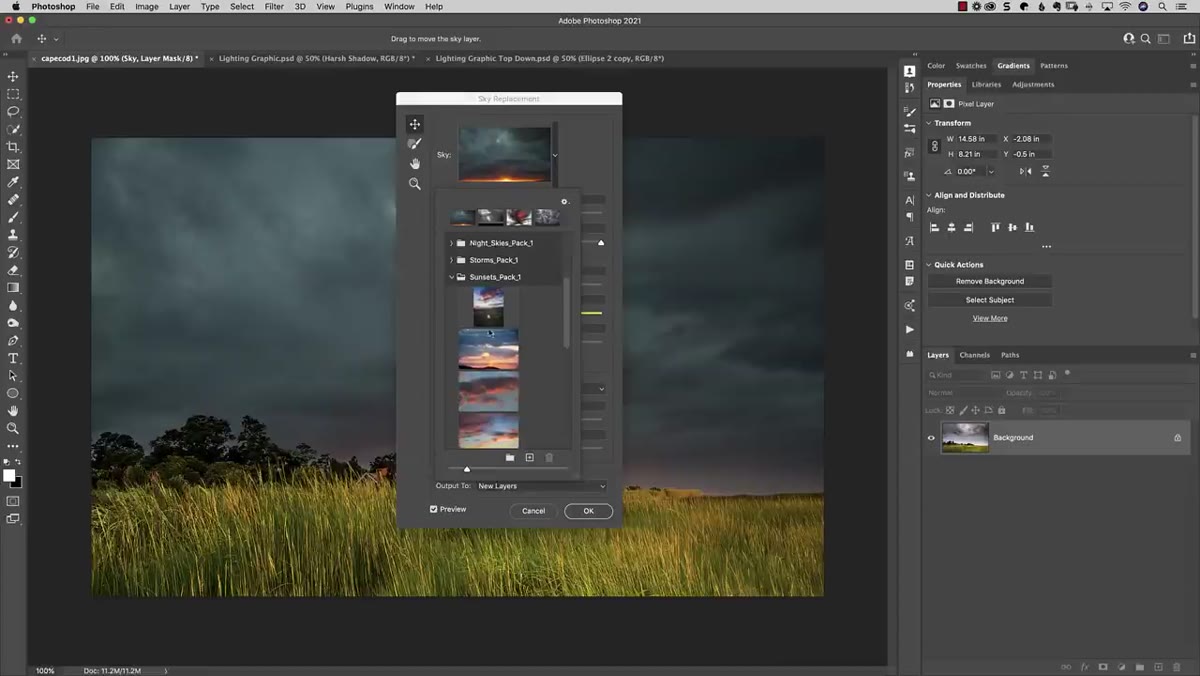
Task: Open the Filter menu
Action: coord(274,6)
